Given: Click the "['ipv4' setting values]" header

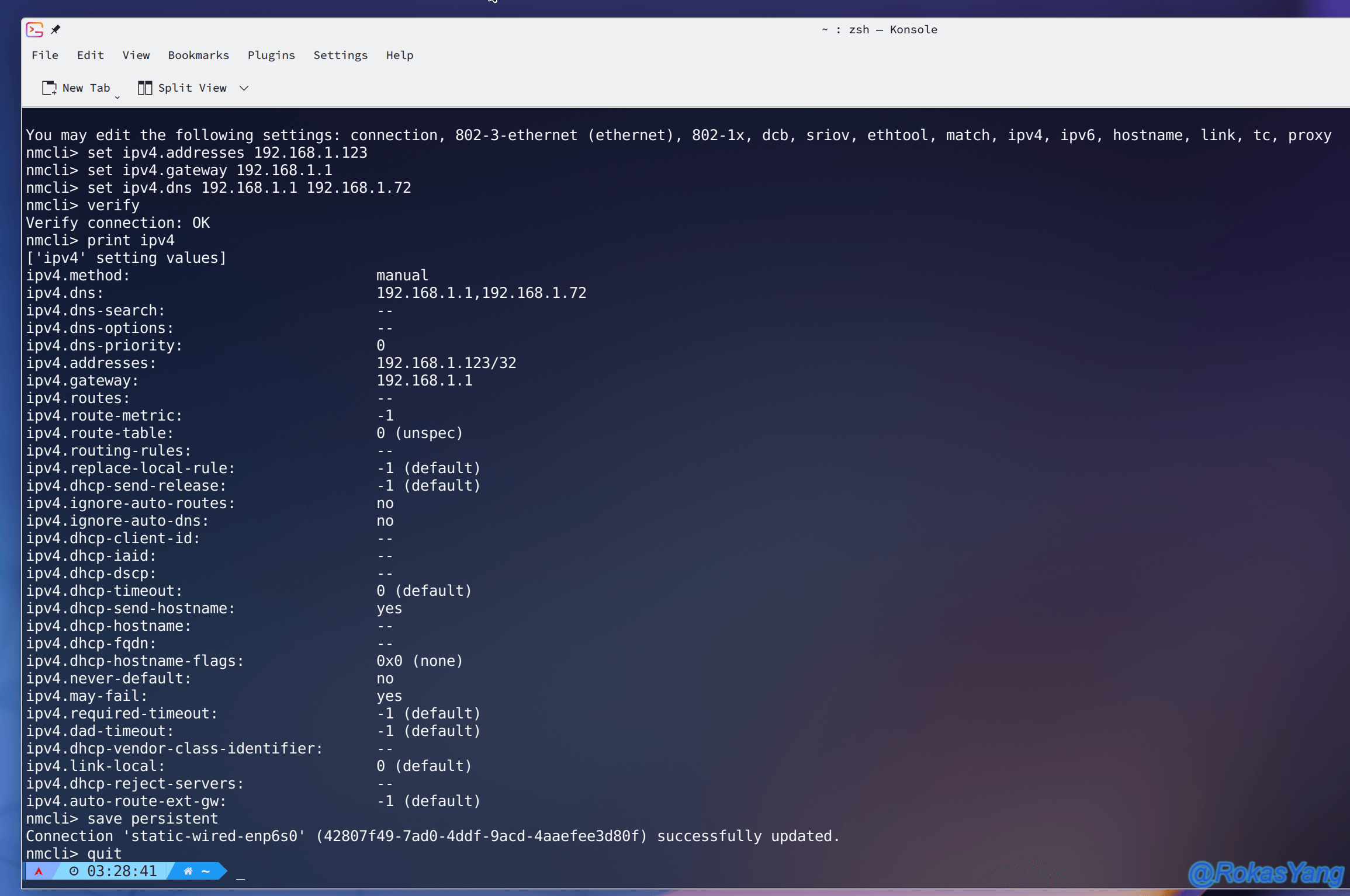Looking at the screenshot, I should pyautogui.click(x=126, y=258).
